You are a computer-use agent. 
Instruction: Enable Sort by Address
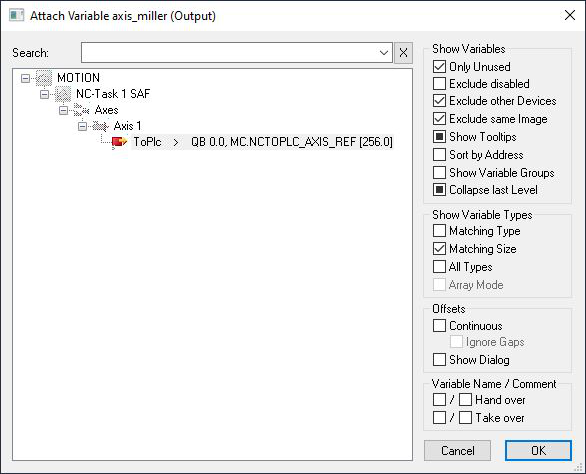[439, 154]
